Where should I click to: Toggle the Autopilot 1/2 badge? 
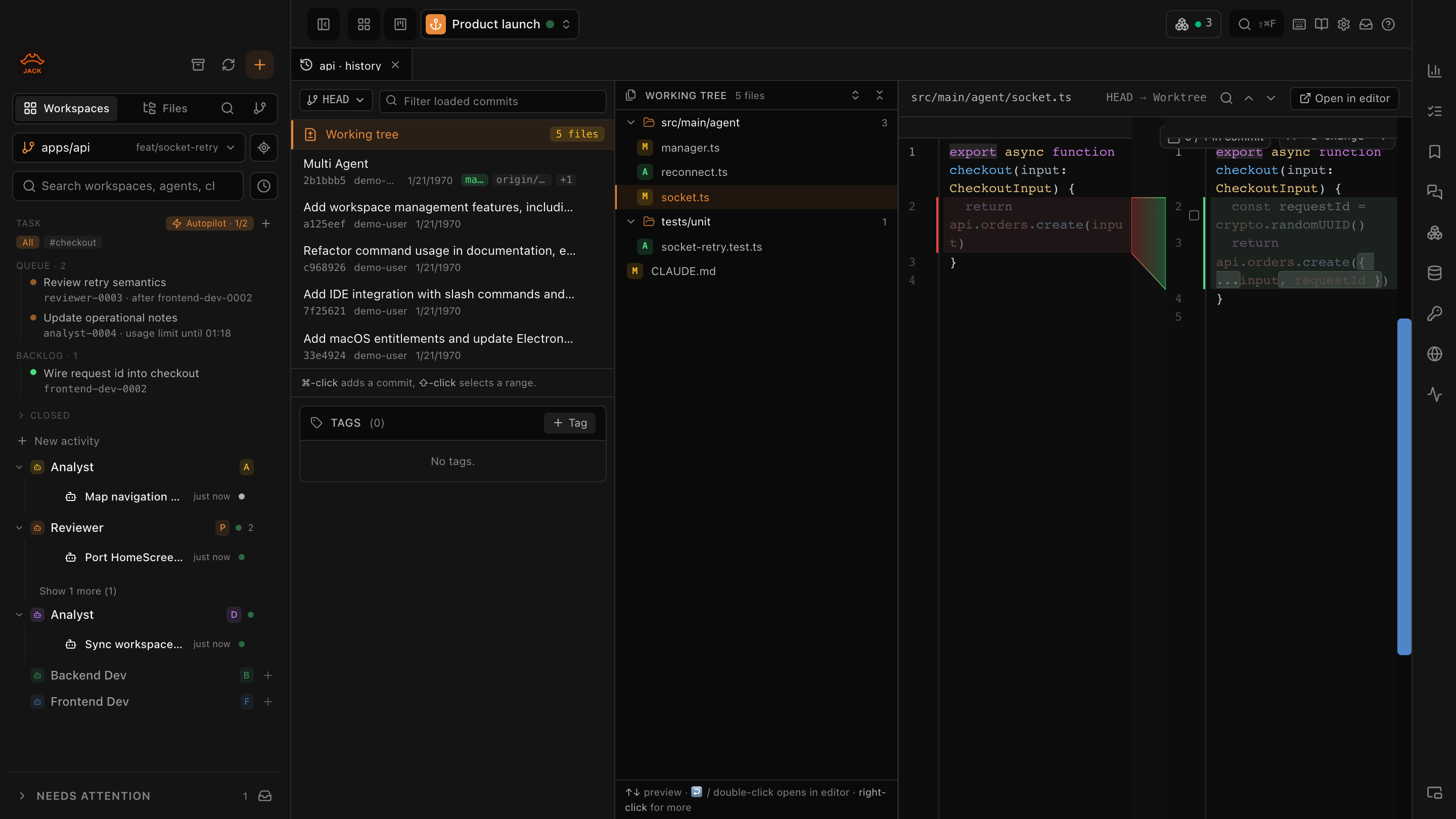[210, 223]
